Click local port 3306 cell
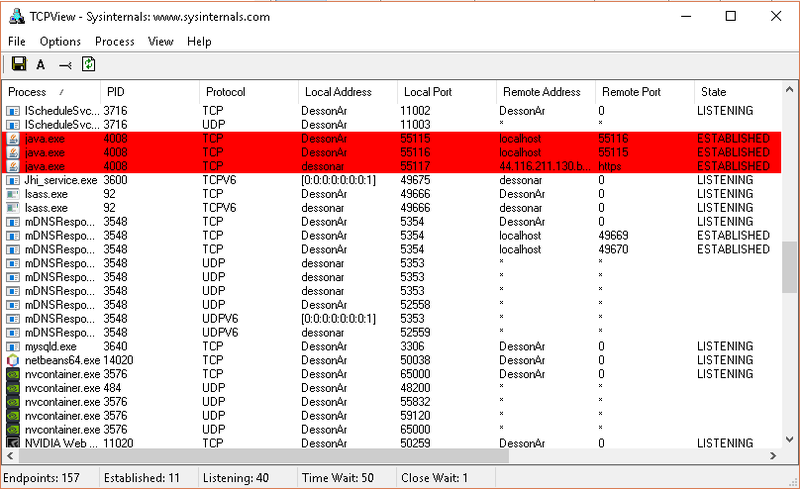 (412, 346)
